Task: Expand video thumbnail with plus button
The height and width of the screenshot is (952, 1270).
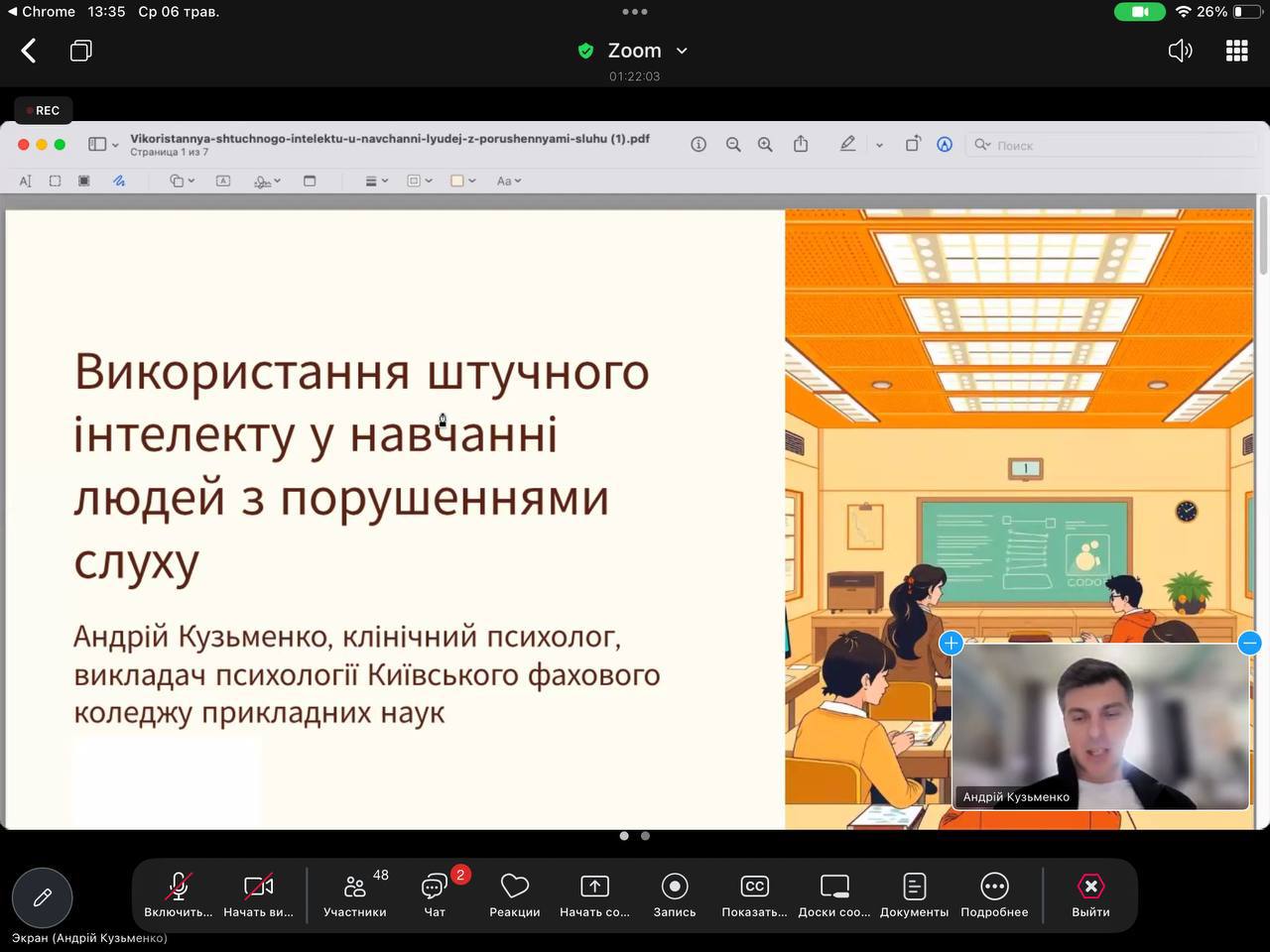Action: click(951, 643)
